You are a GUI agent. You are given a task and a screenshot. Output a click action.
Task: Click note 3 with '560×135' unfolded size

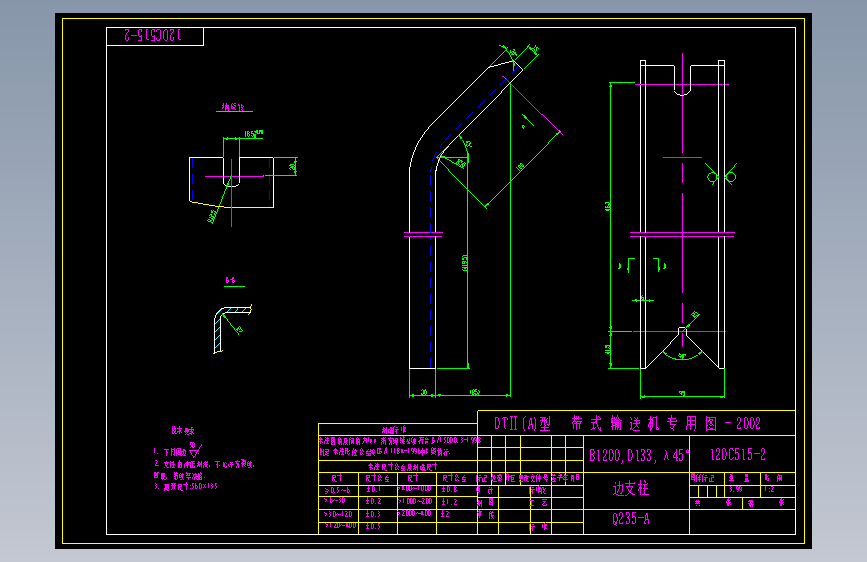coord(186,487)
